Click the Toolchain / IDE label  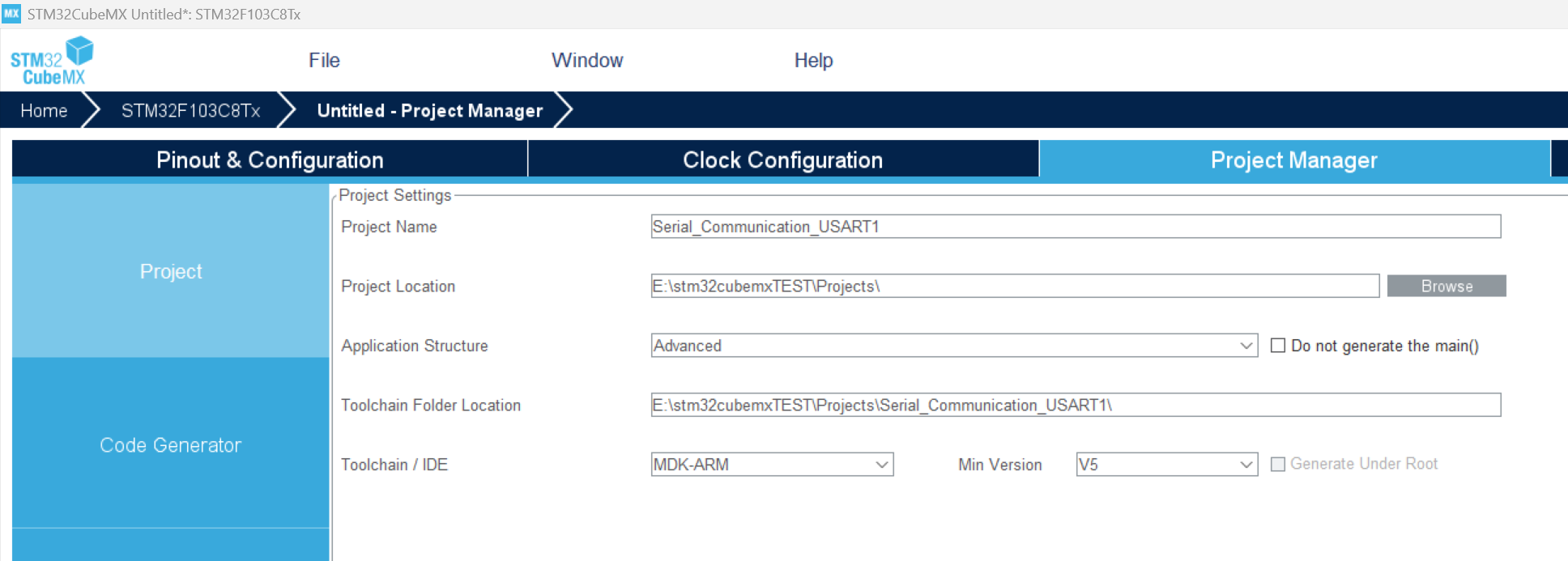pos(394,465)
